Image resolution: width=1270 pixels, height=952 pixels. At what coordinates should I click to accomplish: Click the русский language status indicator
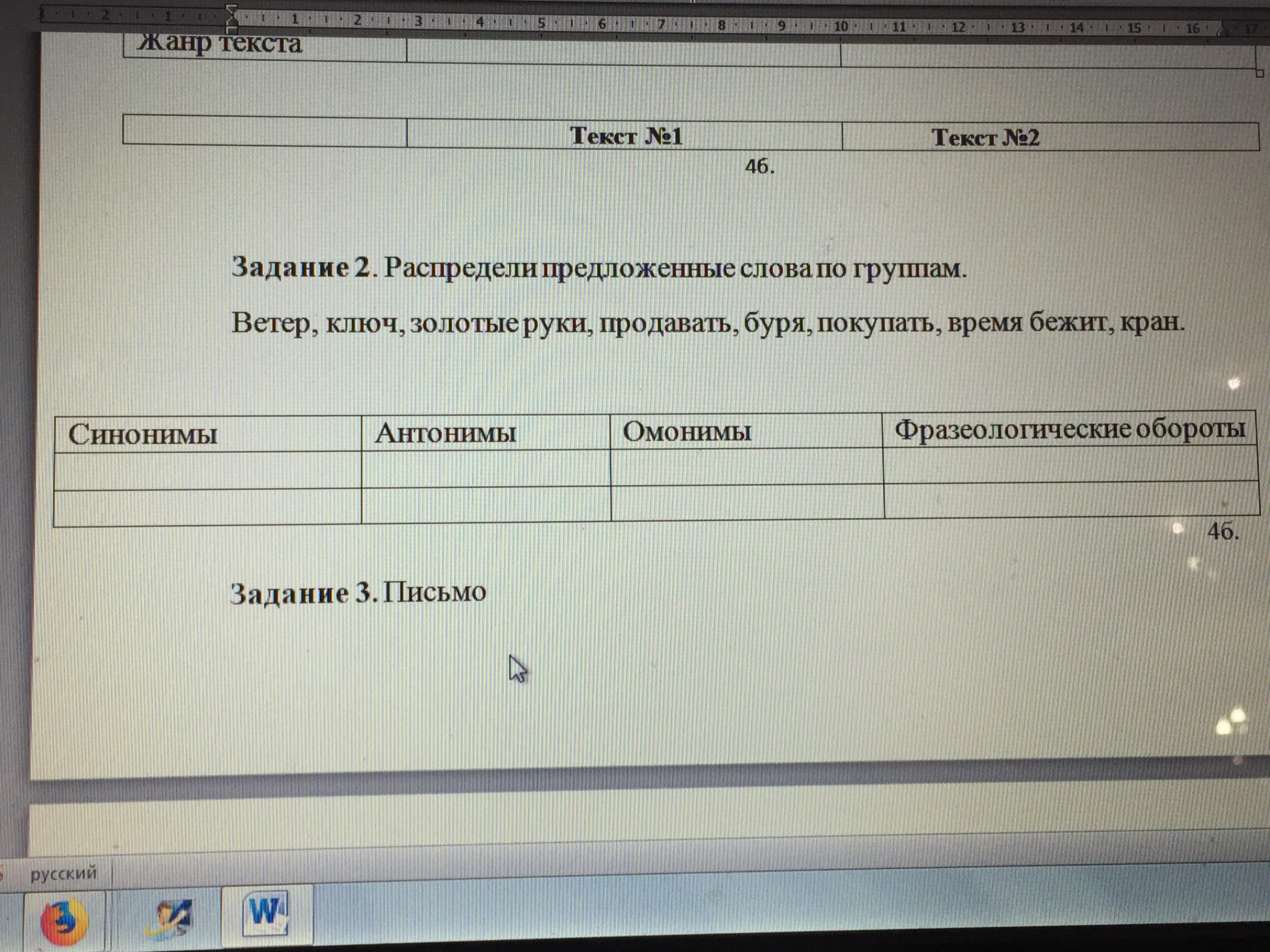[63, 874]
